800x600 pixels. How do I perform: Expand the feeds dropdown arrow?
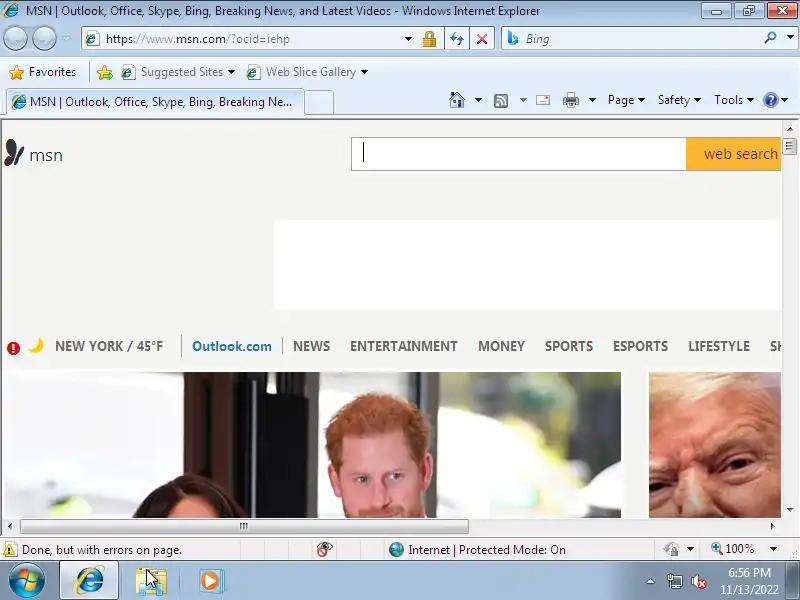[x=523, y=100]
